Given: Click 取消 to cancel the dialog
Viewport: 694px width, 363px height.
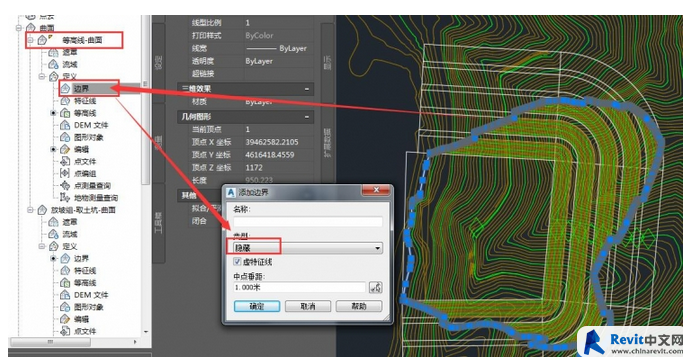Looking at the screenshot, I should click(x=308, y=306).
